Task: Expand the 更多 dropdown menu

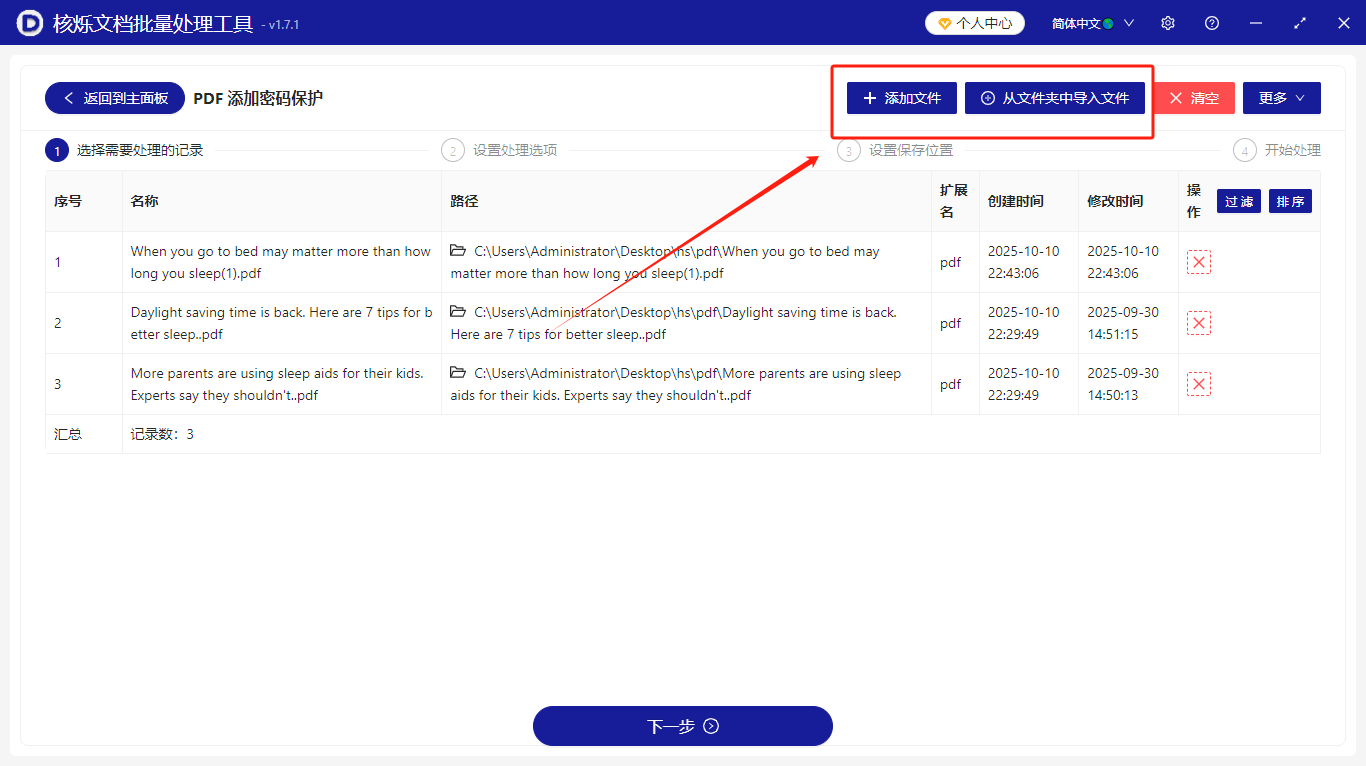Action: click(1281, 97)
